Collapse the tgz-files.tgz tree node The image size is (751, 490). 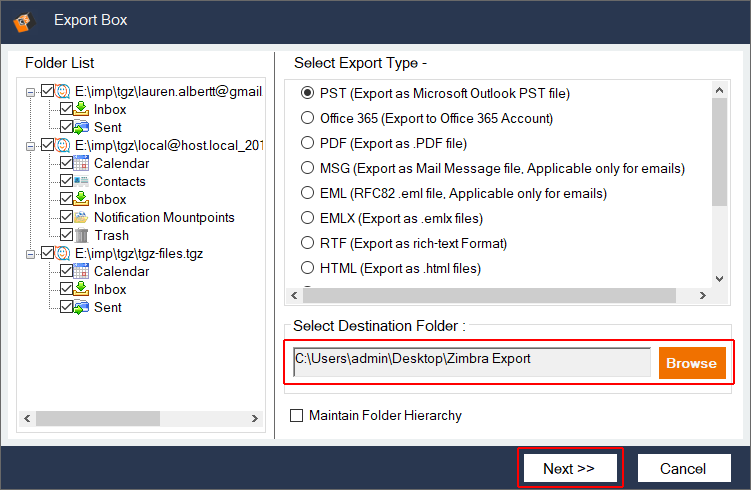point(31,254)
